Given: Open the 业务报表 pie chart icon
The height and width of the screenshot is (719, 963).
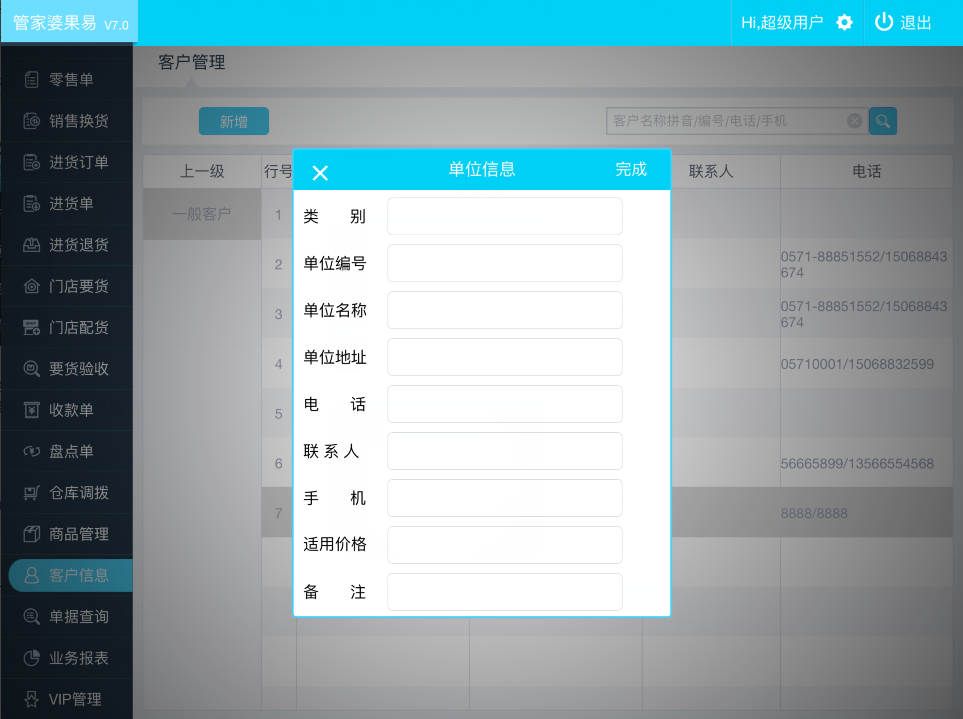Looking at the screenshot, I should [31, 658].
